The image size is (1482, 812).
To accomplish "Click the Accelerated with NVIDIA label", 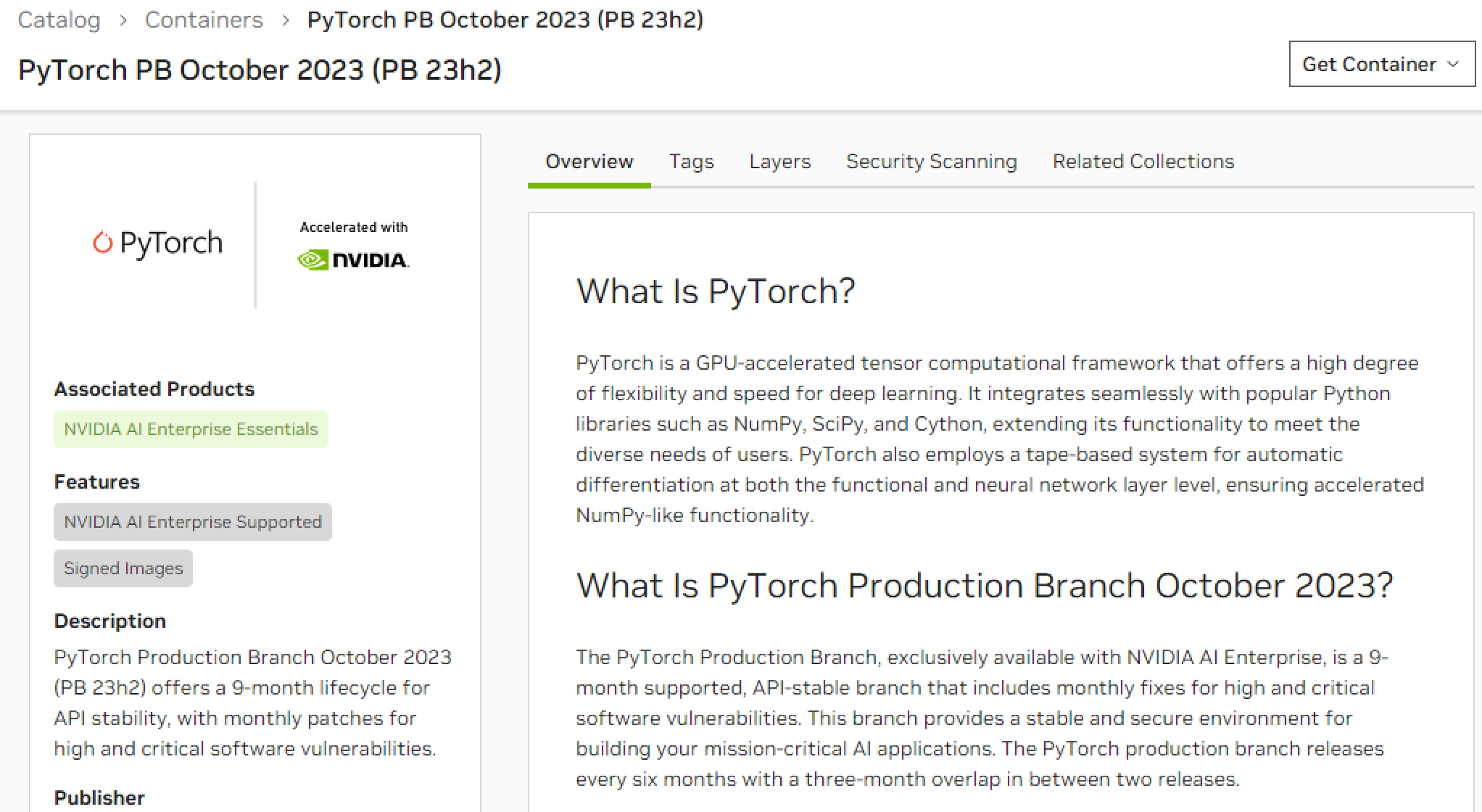I will [354, 226].
